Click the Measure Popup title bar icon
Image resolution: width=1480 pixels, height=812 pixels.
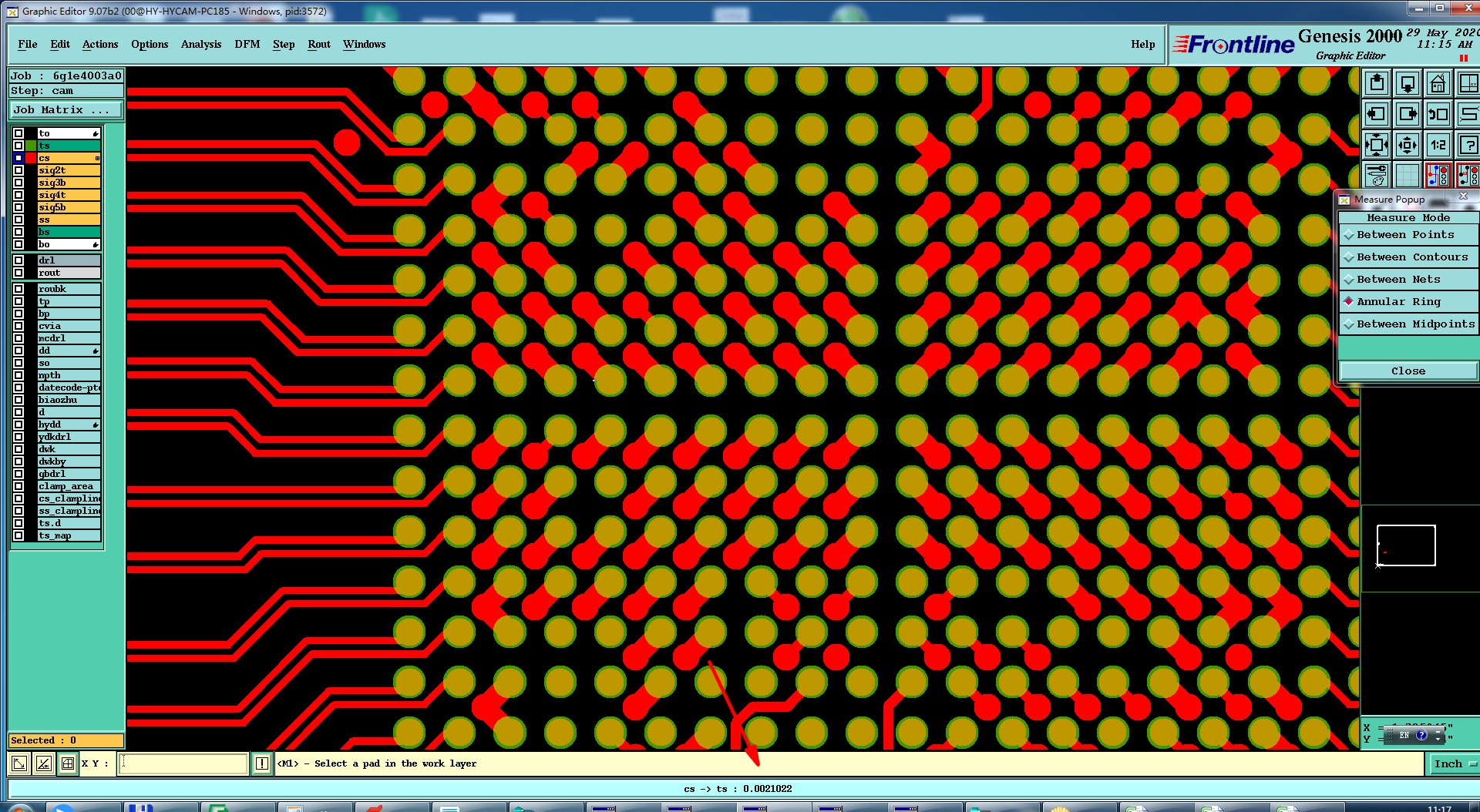point(1344,200)
